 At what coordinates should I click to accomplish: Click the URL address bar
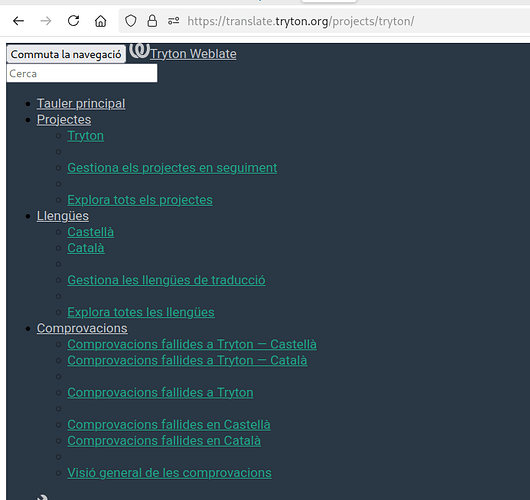coord(324,21)
